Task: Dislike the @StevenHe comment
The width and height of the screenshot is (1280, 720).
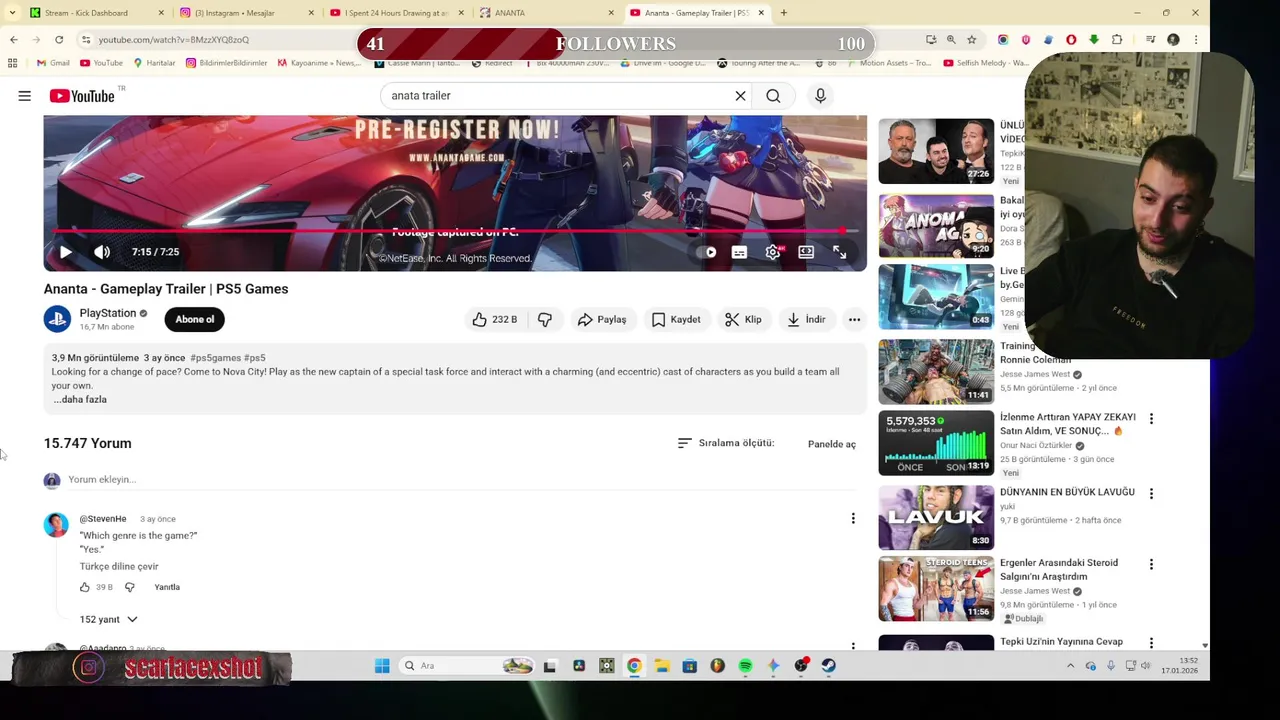Action: [129, 587]
